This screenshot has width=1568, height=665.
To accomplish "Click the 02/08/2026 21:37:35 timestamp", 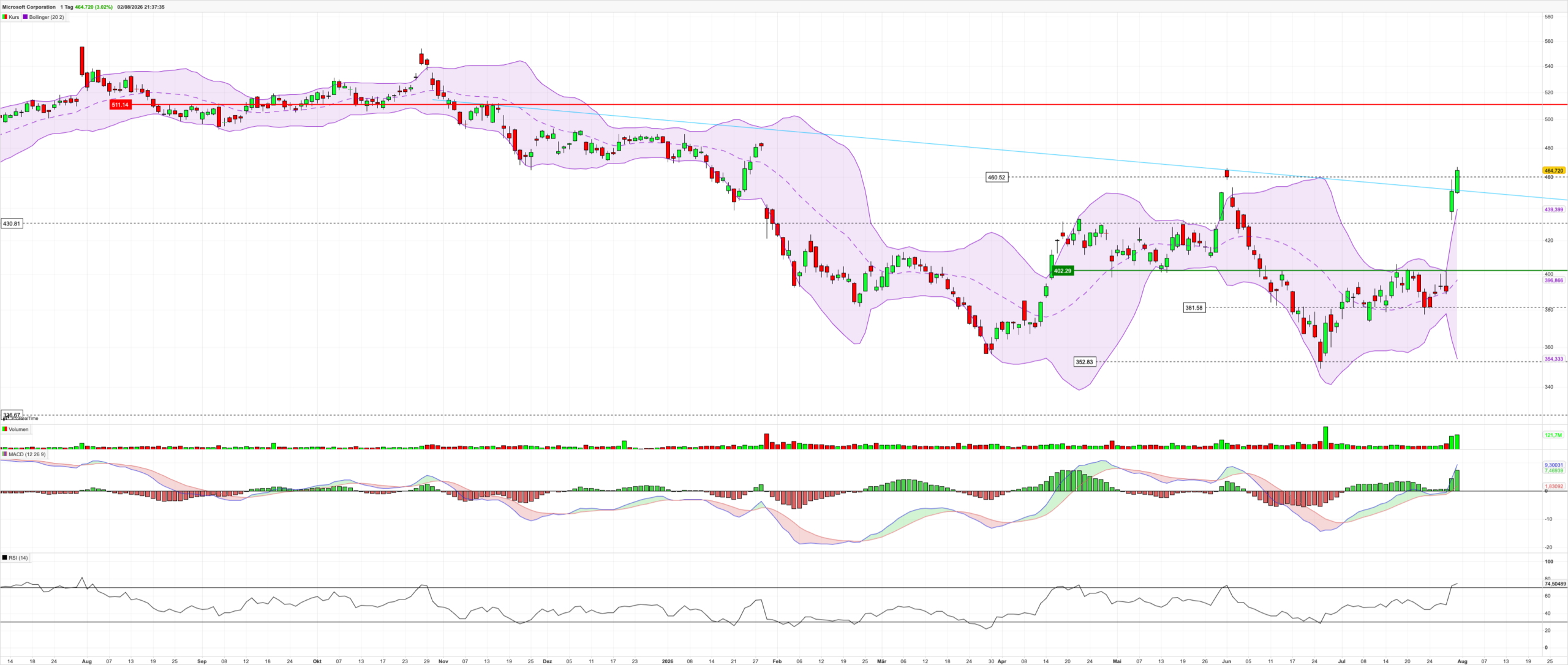I will click(141, 7).
